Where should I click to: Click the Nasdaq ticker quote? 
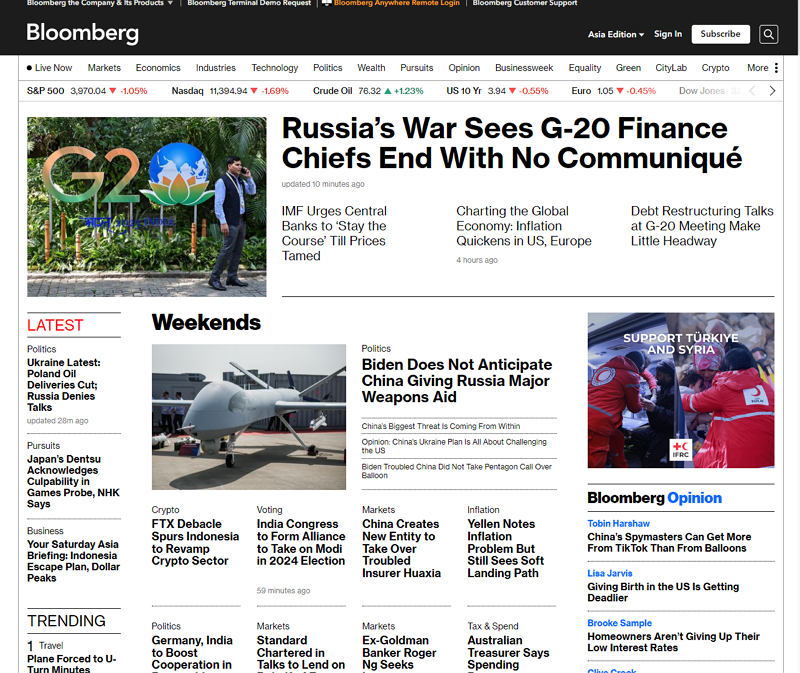coord(230,91)
